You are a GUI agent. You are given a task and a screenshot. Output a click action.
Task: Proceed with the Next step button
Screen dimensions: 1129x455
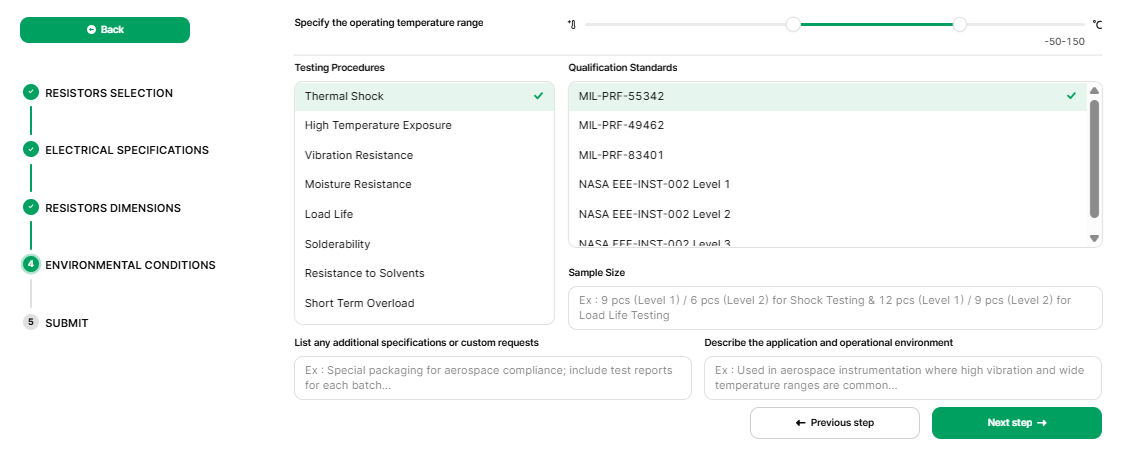click(1016, 423)
